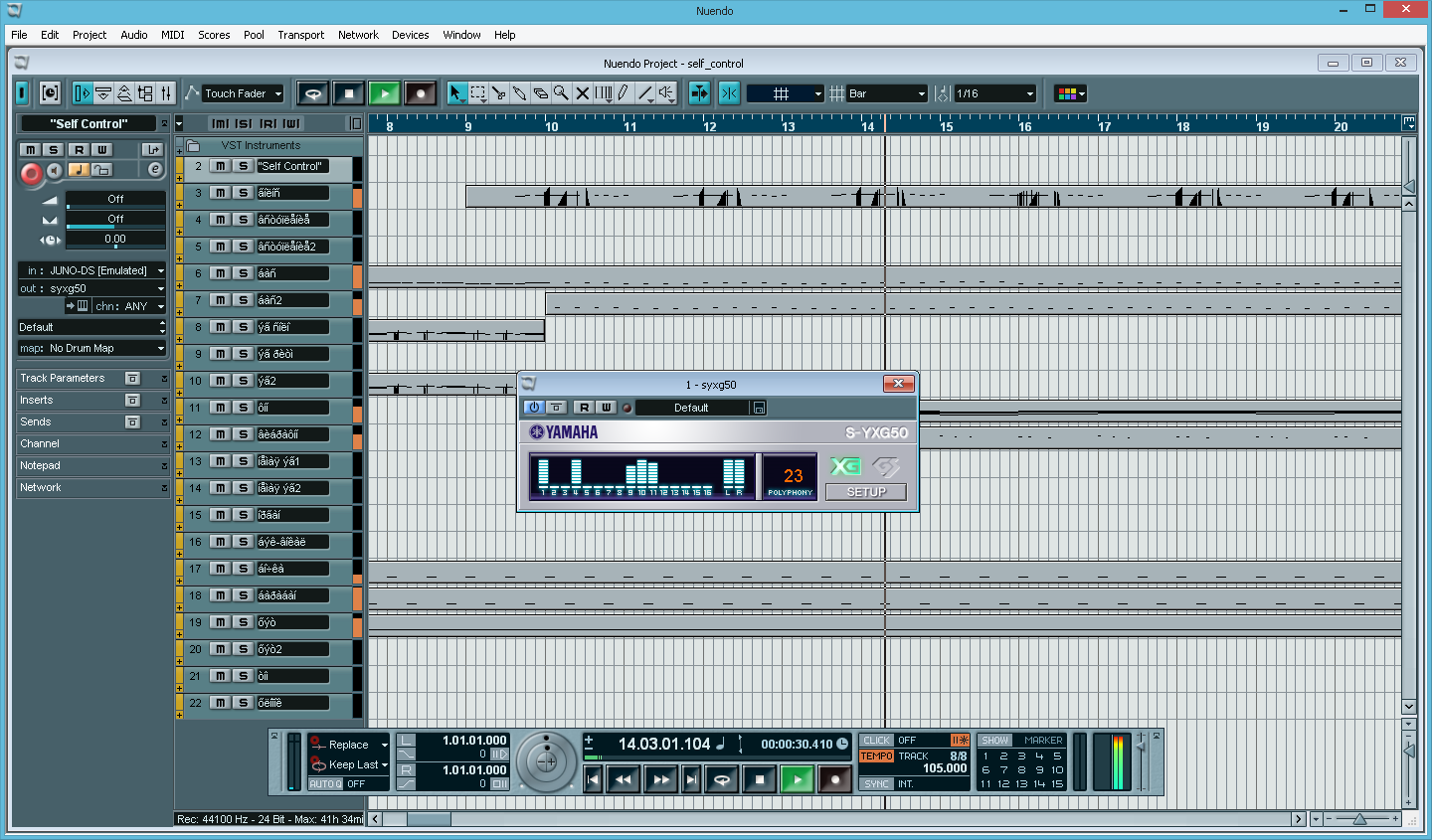This screenshot has width=1432, height=840.
Task: Select the Split scissors tool
Action: pos(498,93)
